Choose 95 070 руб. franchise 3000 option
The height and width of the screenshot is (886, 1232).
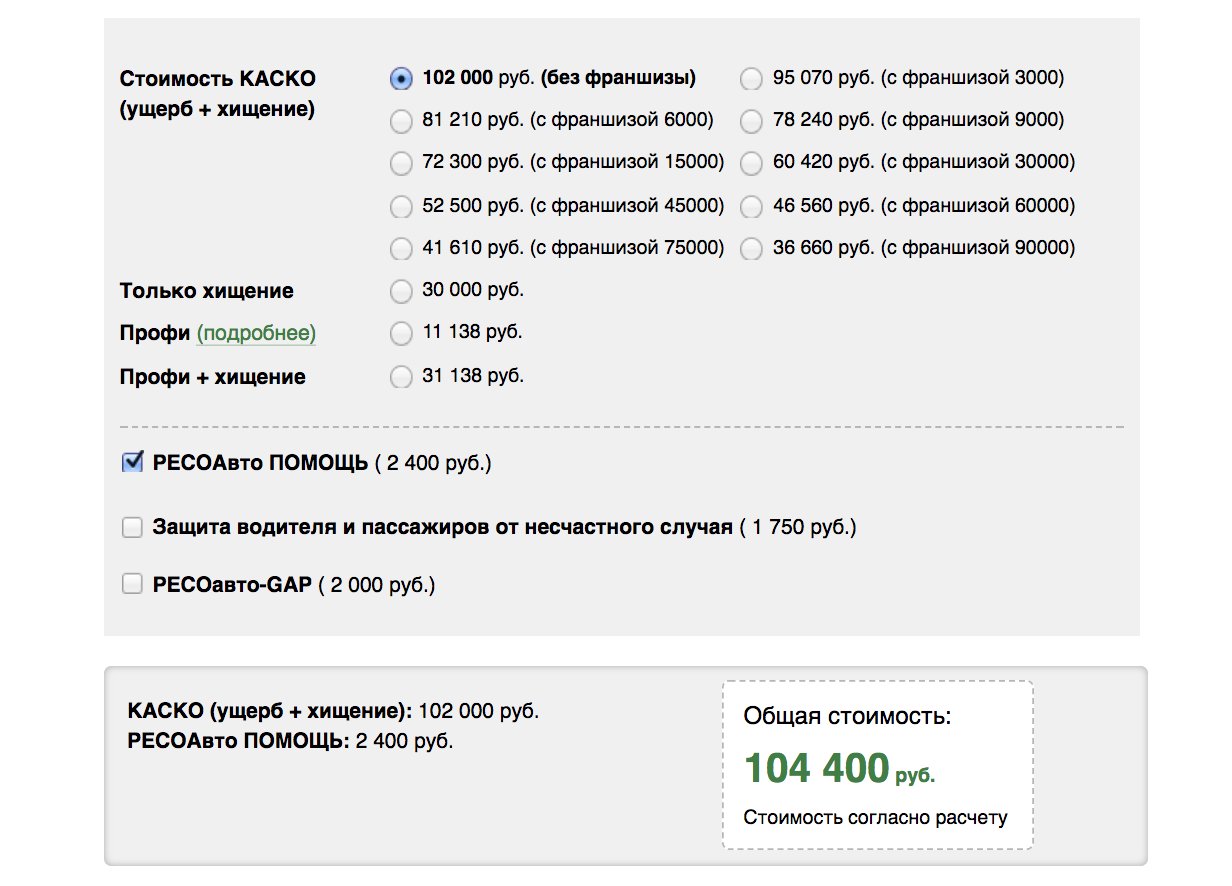pos(752,78)
